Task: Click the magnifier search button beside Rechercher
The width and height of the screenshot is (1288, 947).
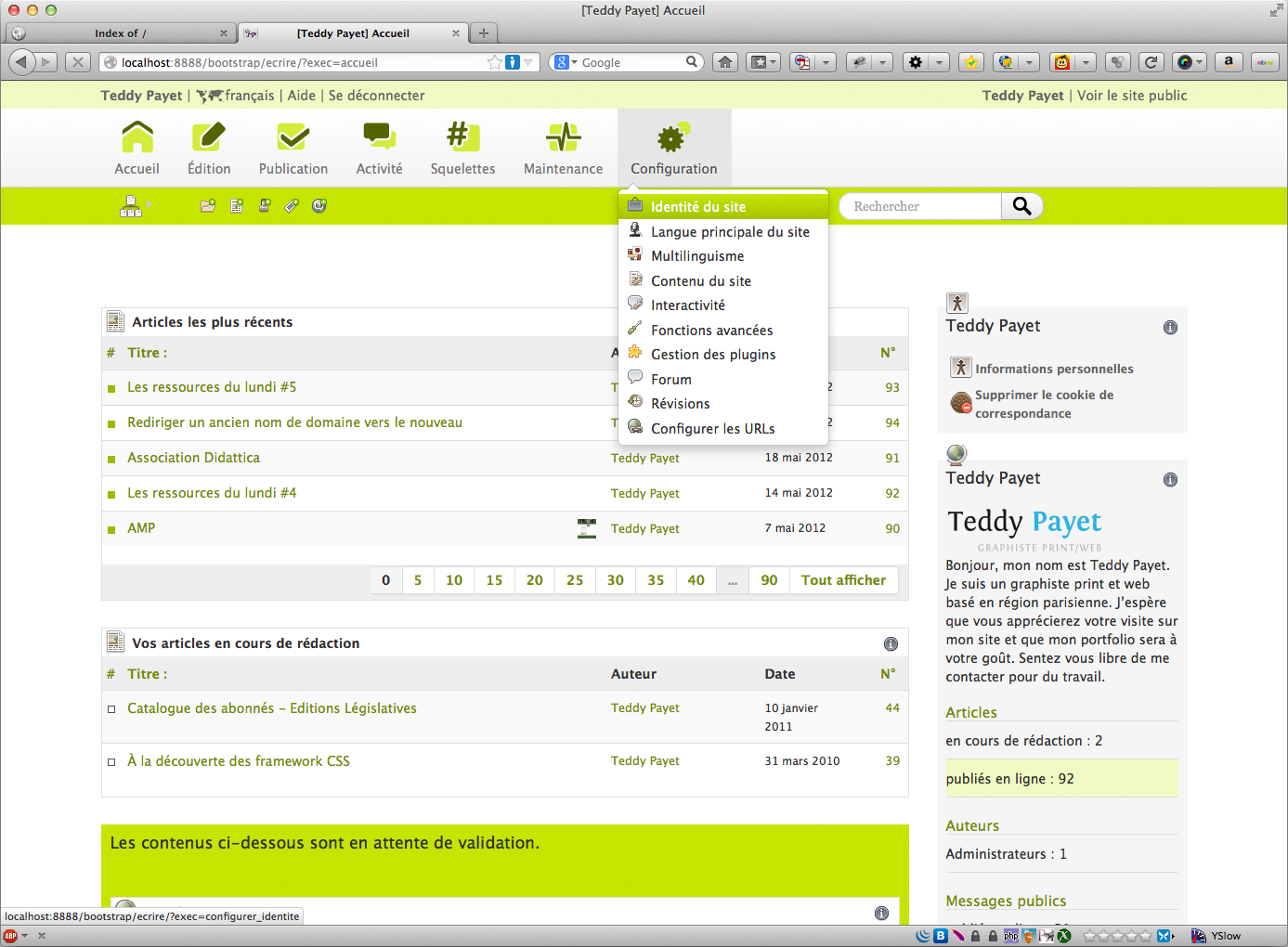Action: click(1021, 206)
